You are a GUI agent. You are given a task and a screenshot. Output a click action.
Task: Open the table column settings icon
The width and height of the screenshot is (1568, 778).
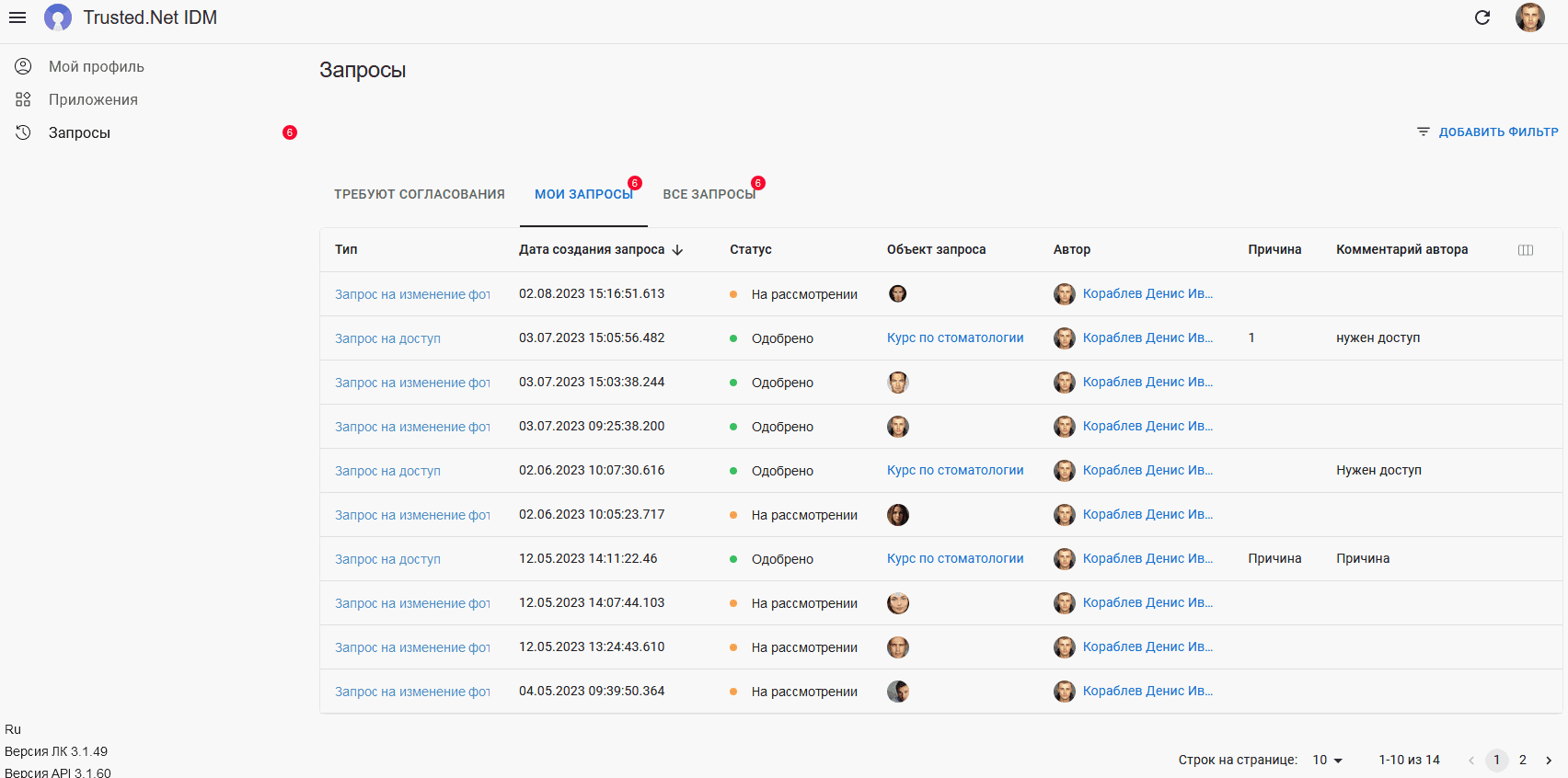pyautogui.click(x=1526, y=250)
